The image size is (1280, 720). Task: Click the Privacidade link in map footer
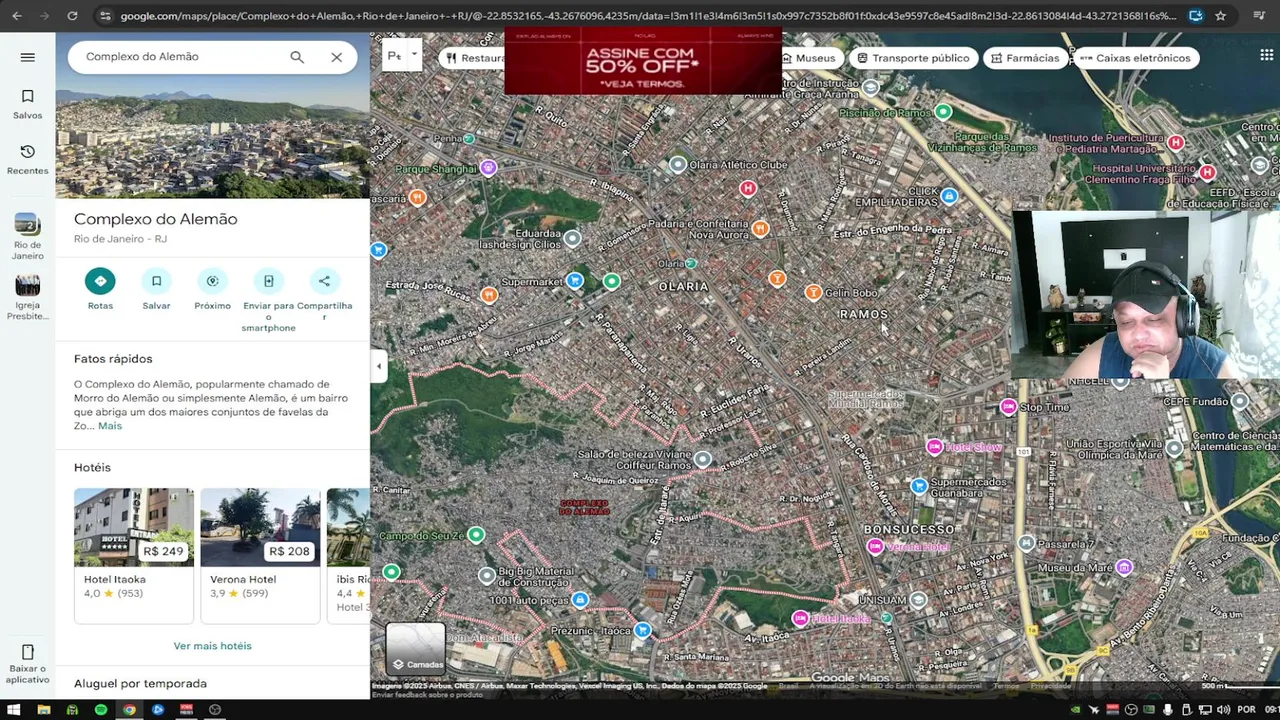(1051, 686)
